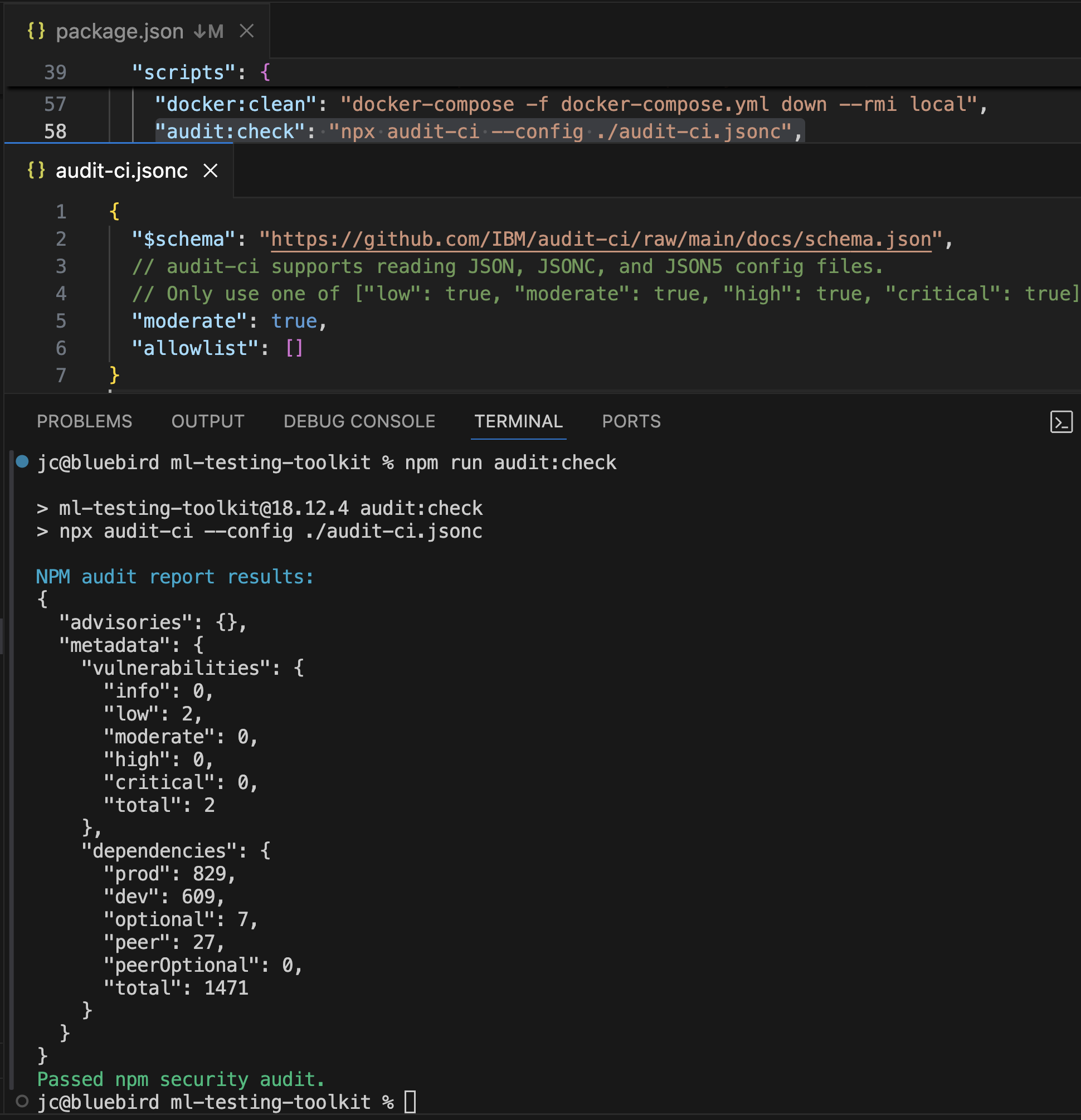Open the schema.json URL link

click(601, 239)
